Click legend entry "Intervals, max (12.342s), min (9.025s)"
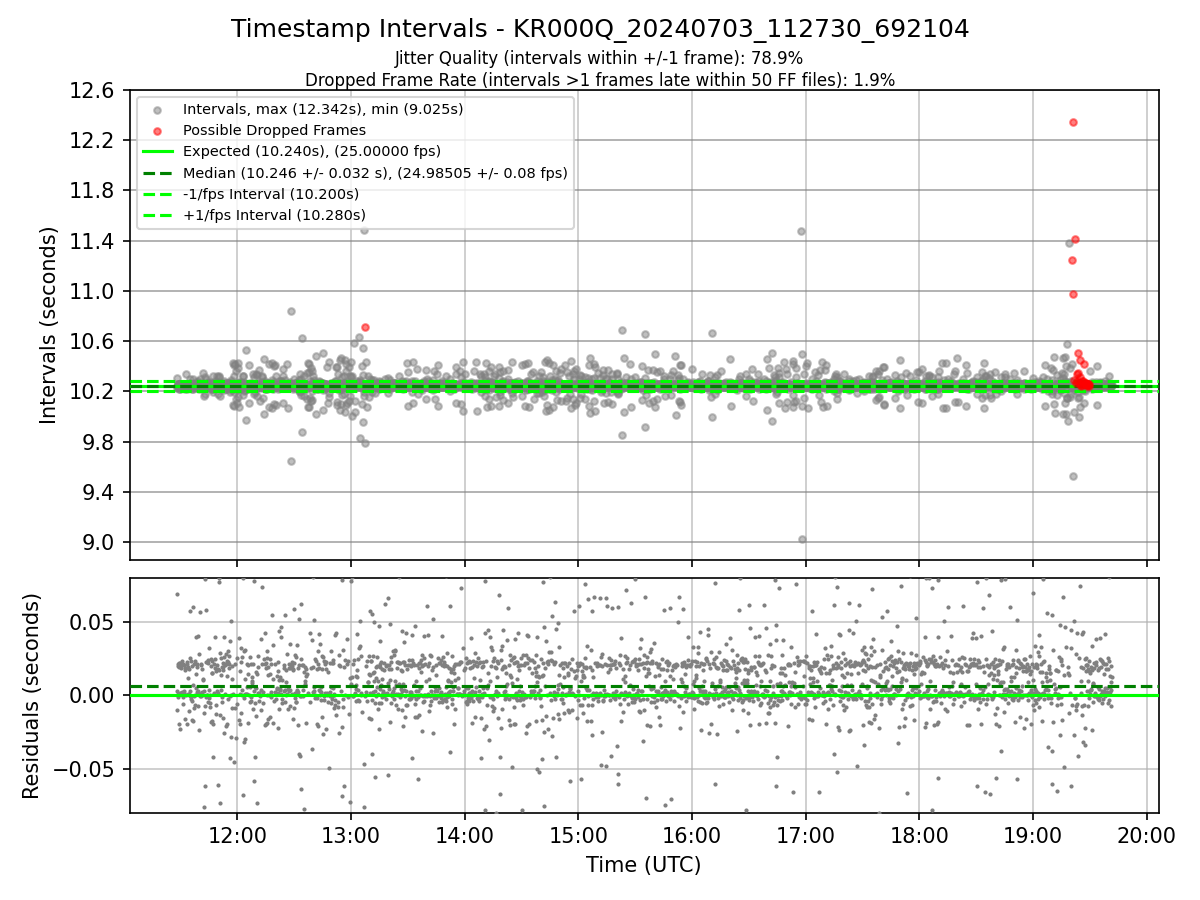 [323, 108]
